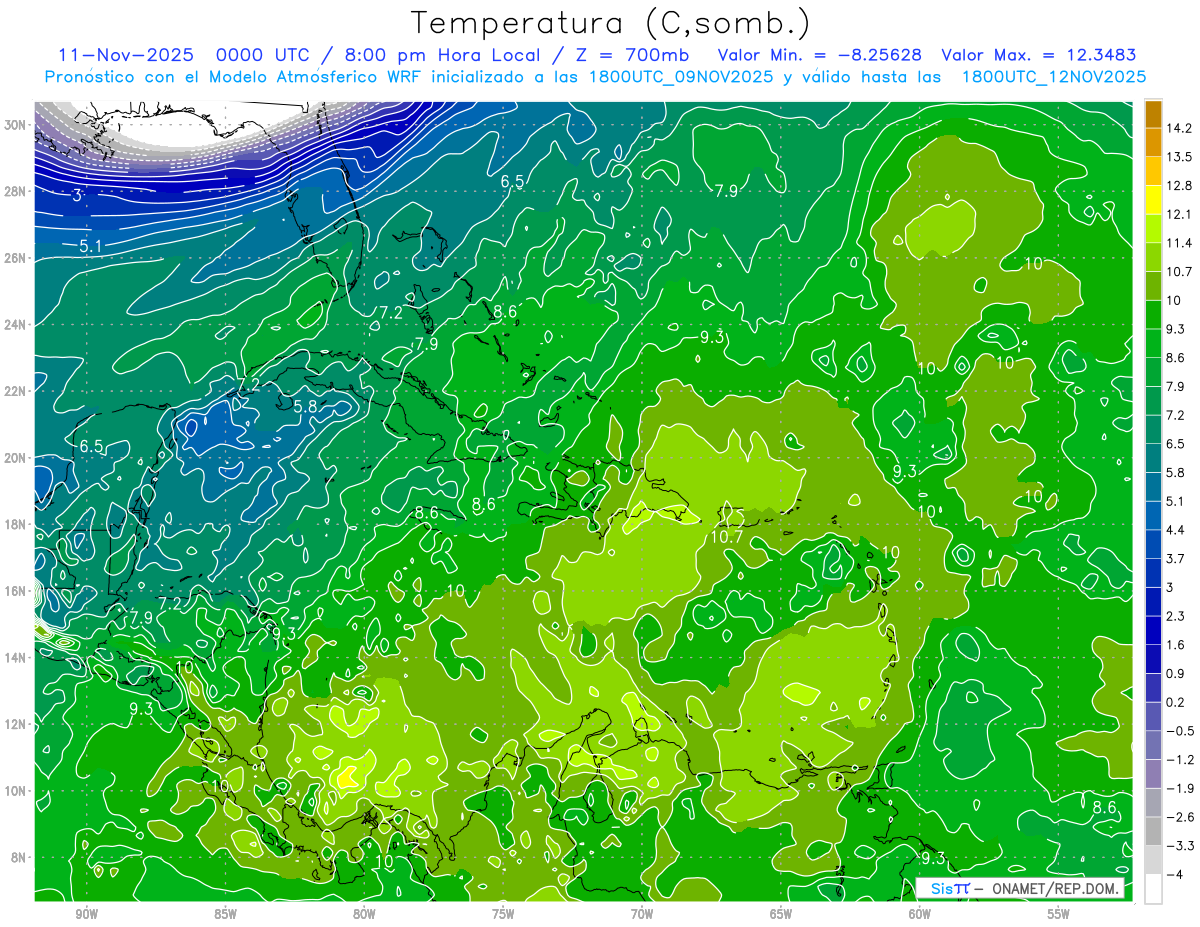1200x927 pixels.
Task: Click the topmost orange-brown legend swatch above 14.2
Action: (x=1153, y=114)
